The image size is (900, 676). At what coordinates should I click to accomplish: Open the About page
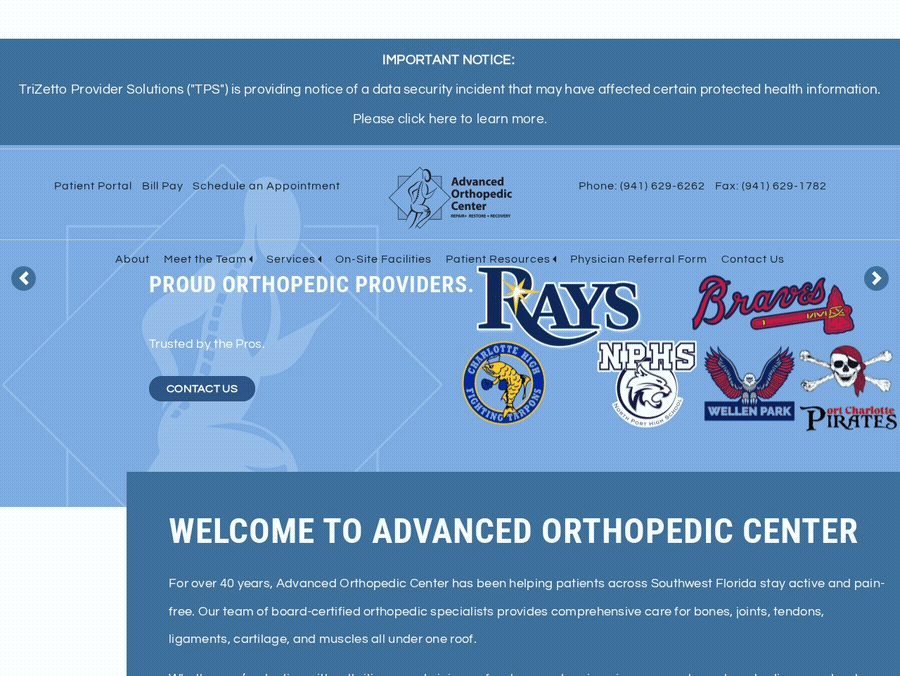(x=132, y=259)
